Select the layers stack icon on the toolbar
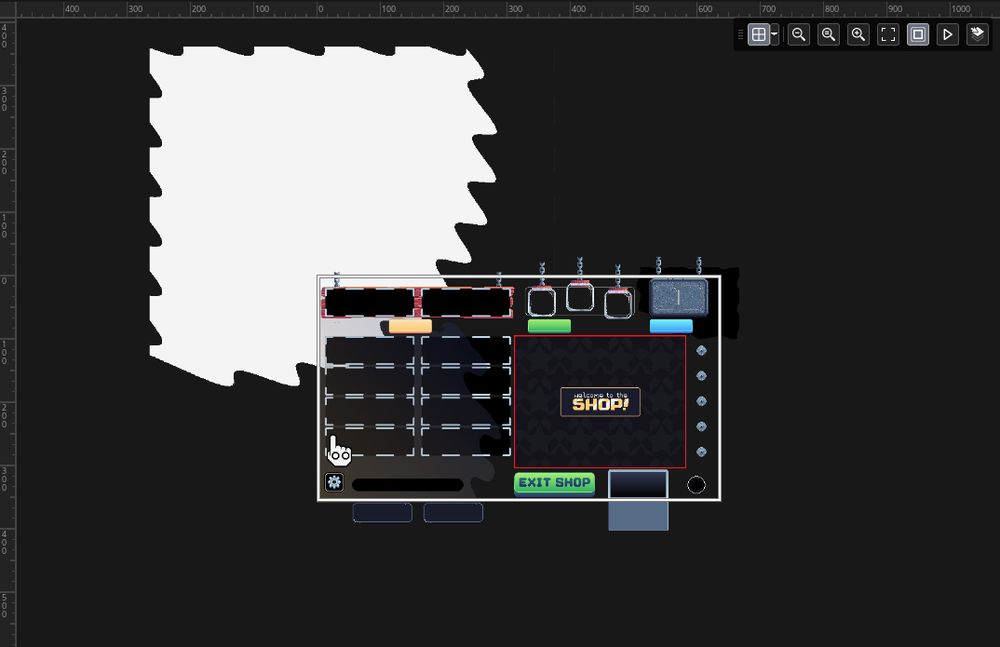Screen dimensions: 1000x647 pos(977,34)
